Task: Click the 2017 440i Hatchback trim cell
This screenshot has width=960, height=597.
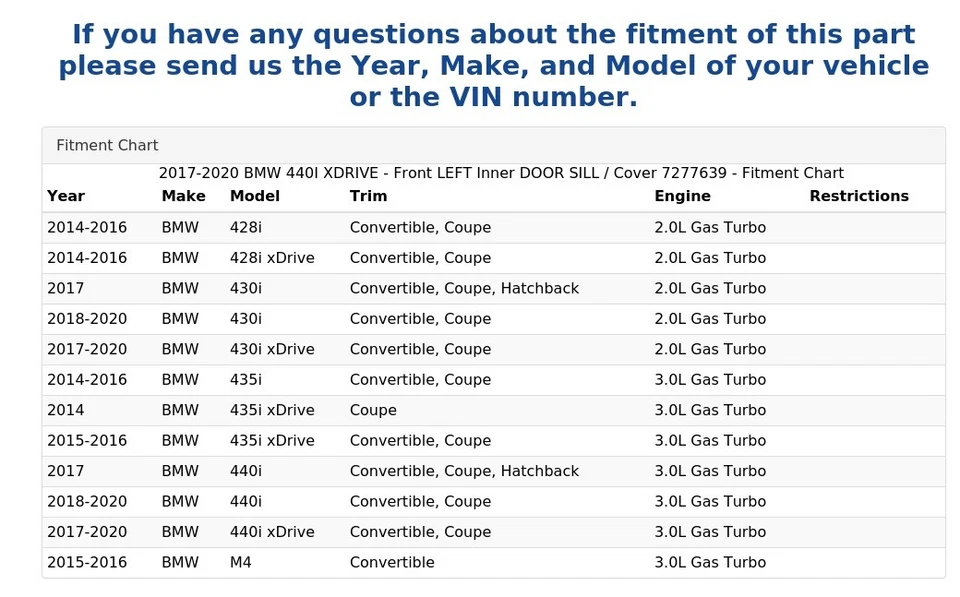Action: 464,471
